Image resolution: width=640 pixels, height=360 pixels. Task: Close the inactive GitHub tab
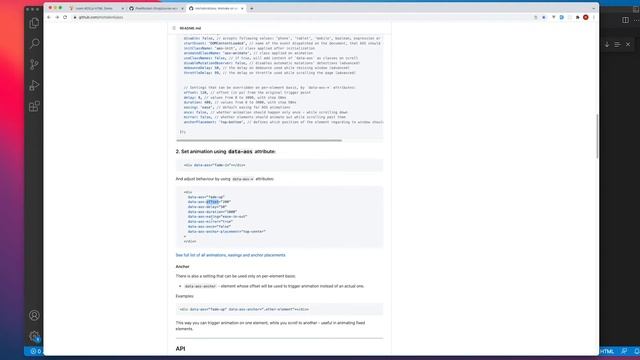(182, 8)
